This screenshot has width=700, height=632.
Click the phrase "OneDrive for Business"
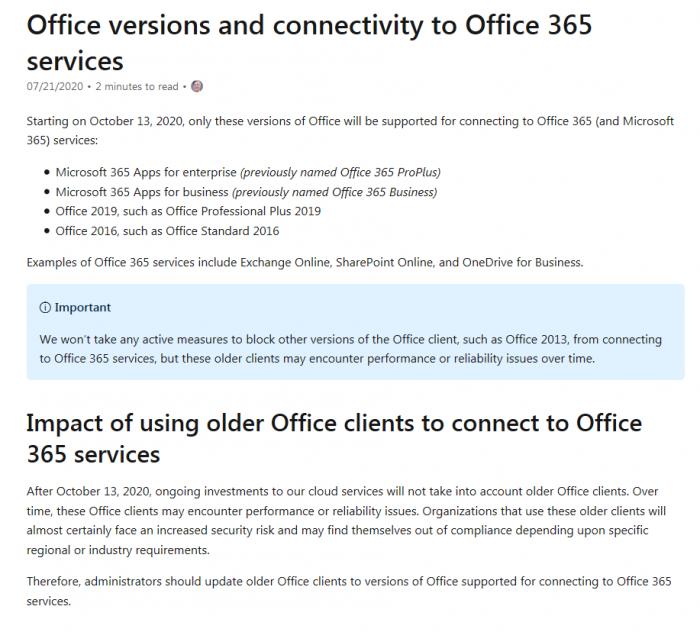(522, 262)
